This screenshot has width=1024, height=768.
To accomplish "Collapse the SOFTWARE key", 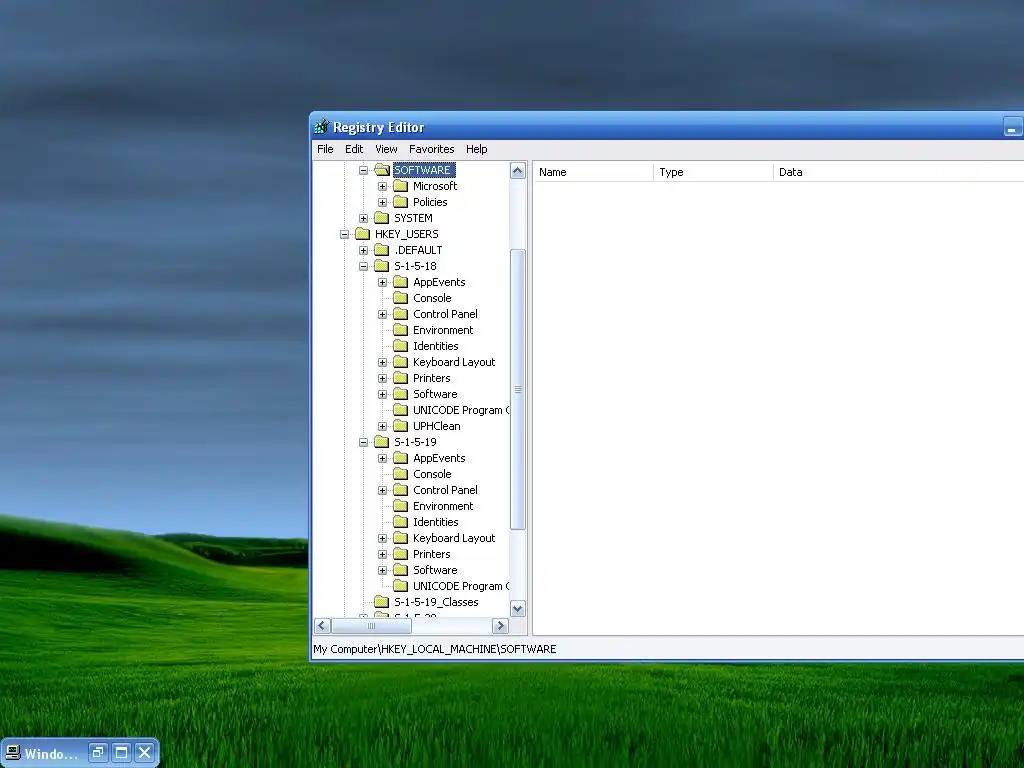I will 364,170.
